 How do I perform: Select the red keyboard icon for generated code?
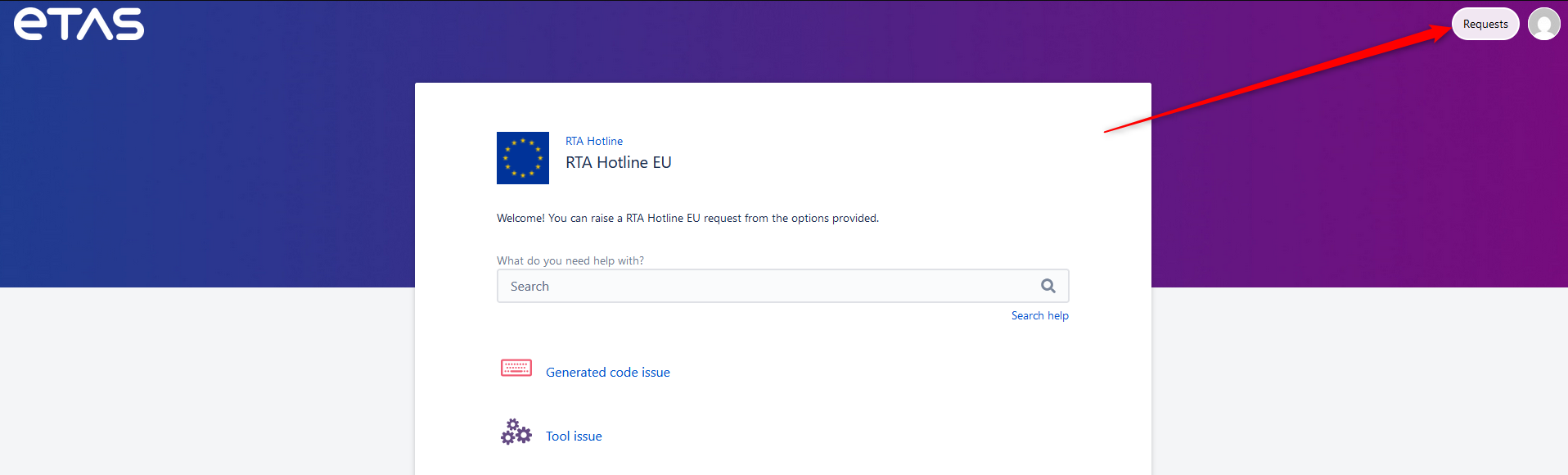pyautogui.click(x=516, y=369)
